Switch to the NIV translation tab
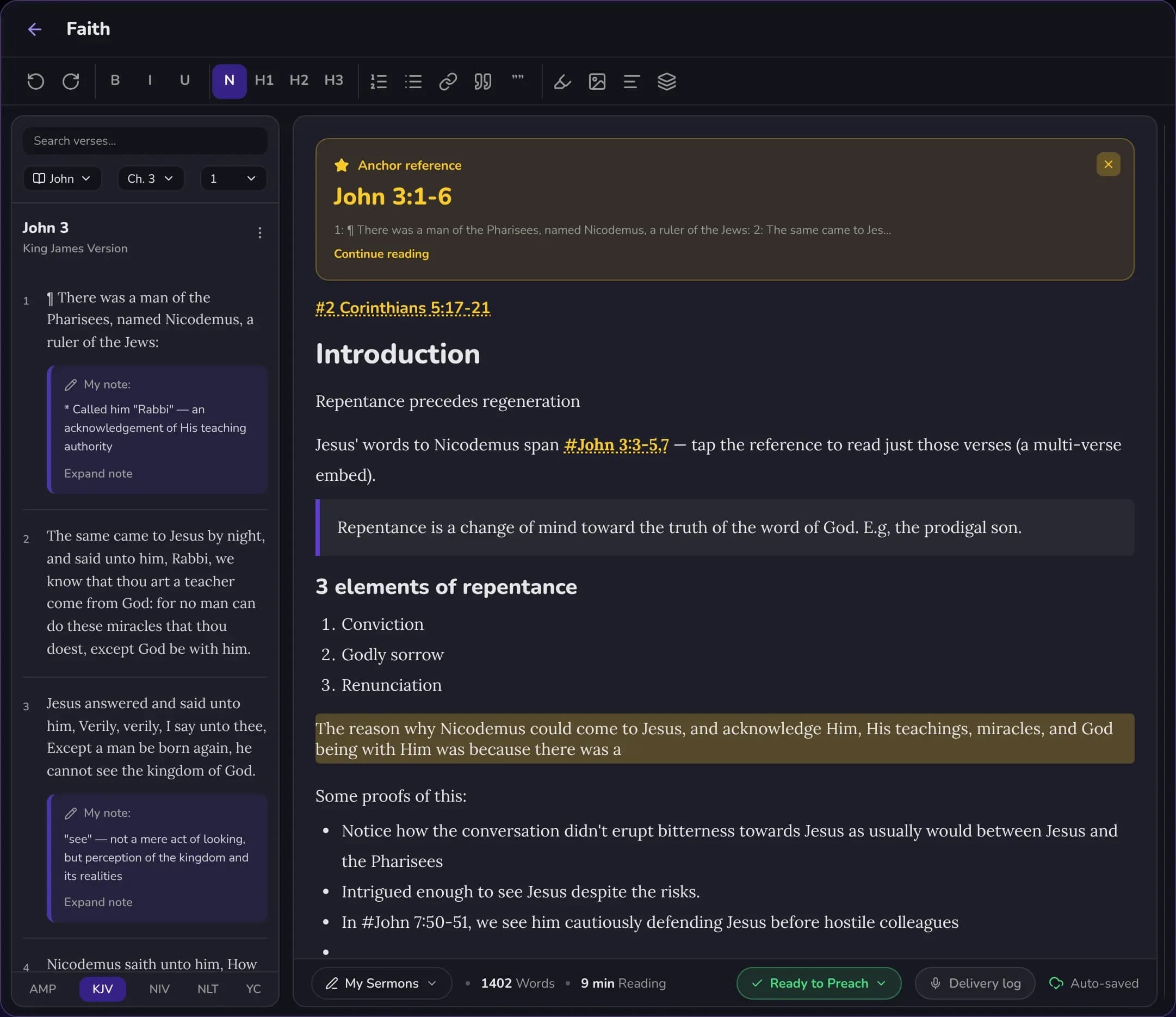Screen dimensions: 1176x1017 coord(159,989)
